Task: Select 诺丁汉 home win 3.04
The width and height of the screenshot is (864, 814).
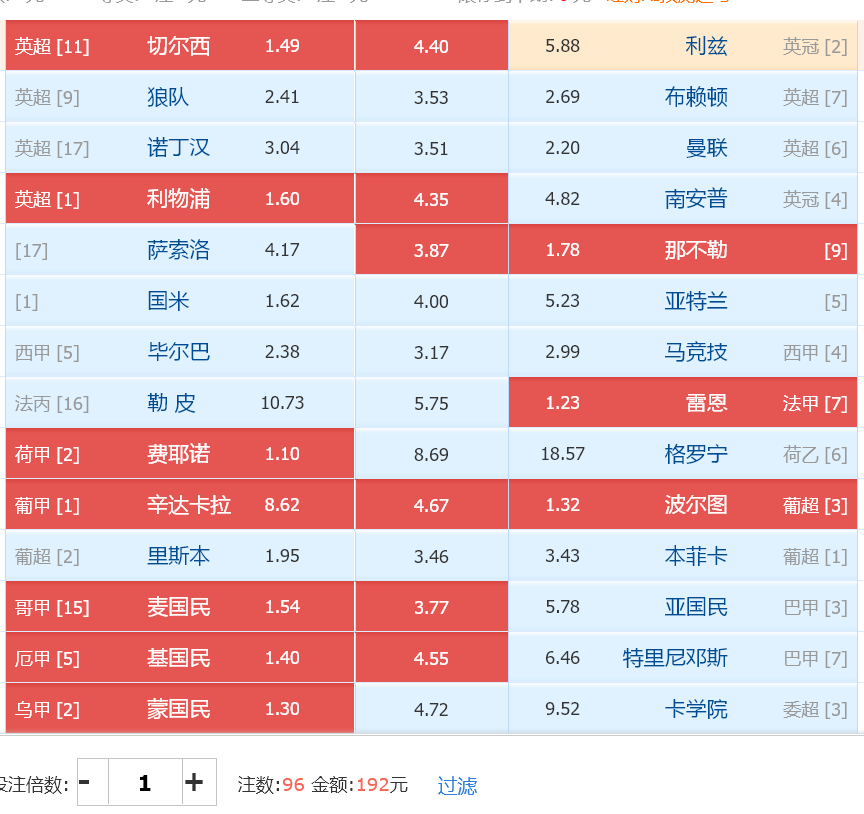Action: pyautogui.click(x=180, y=148)
